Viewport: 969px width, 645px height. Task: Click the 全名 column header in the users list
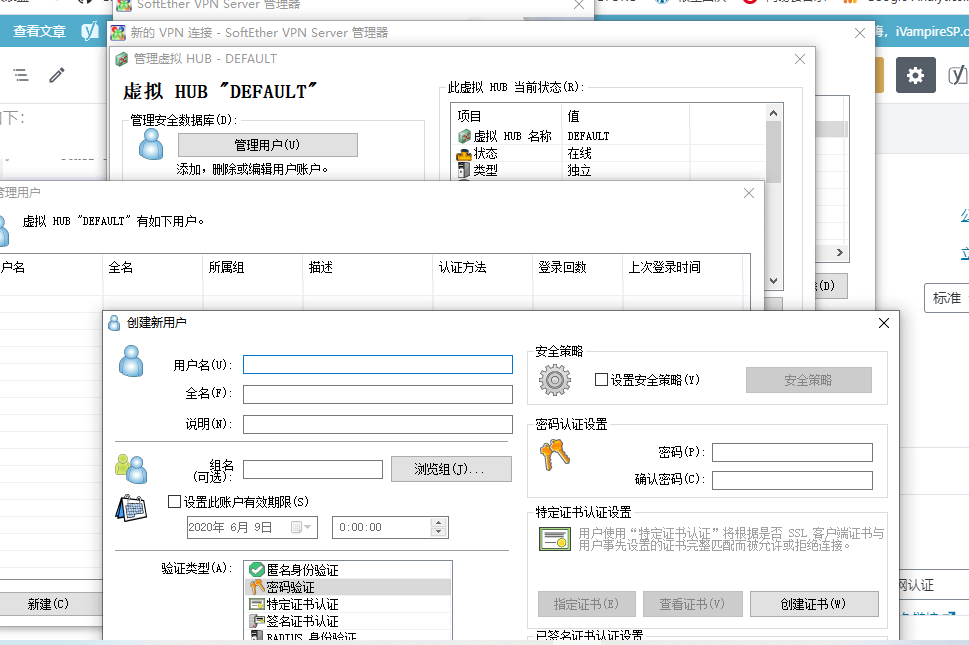[x=153, y=267]
